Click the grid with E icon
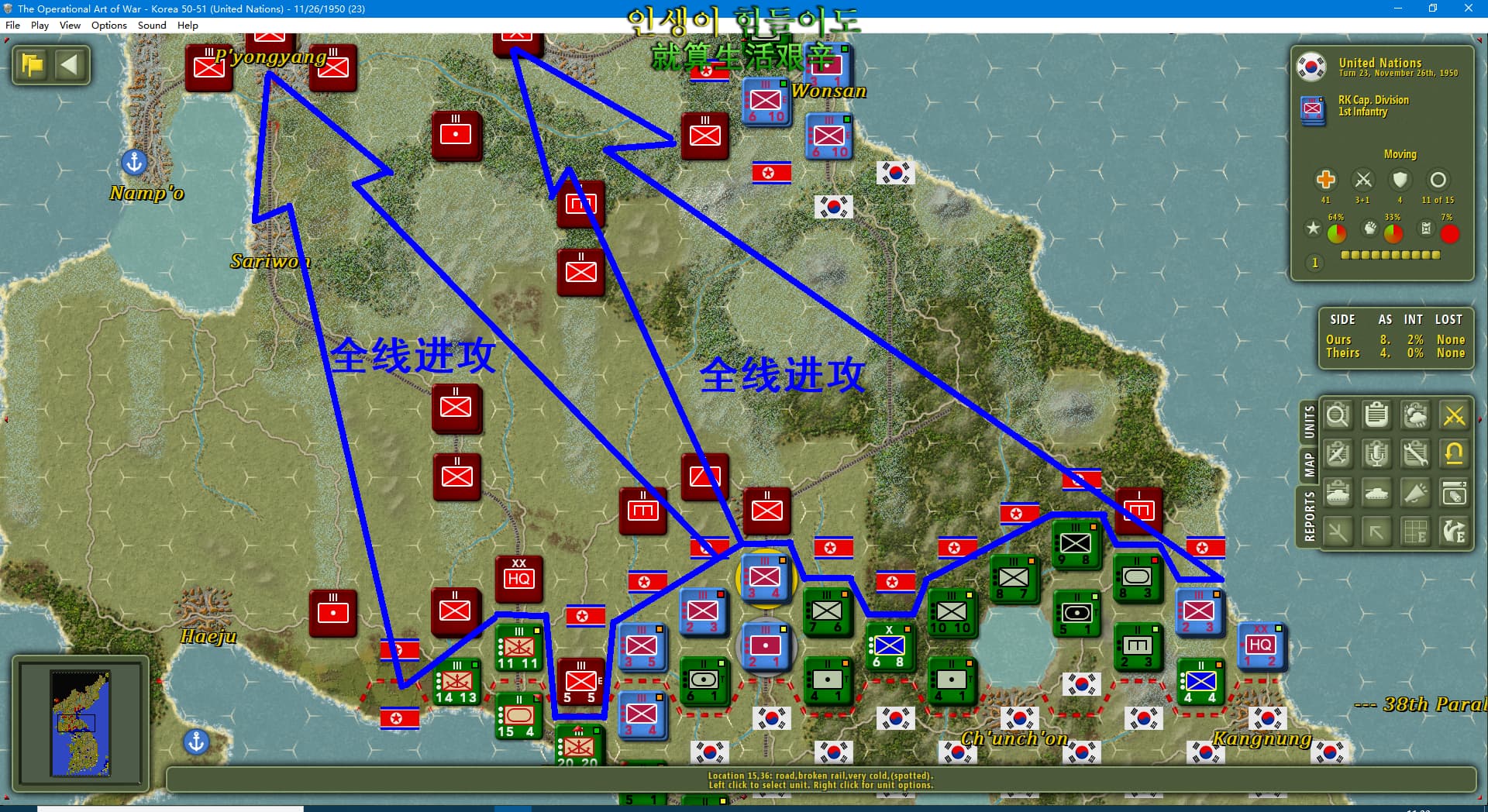 [x=1415, y=532]
